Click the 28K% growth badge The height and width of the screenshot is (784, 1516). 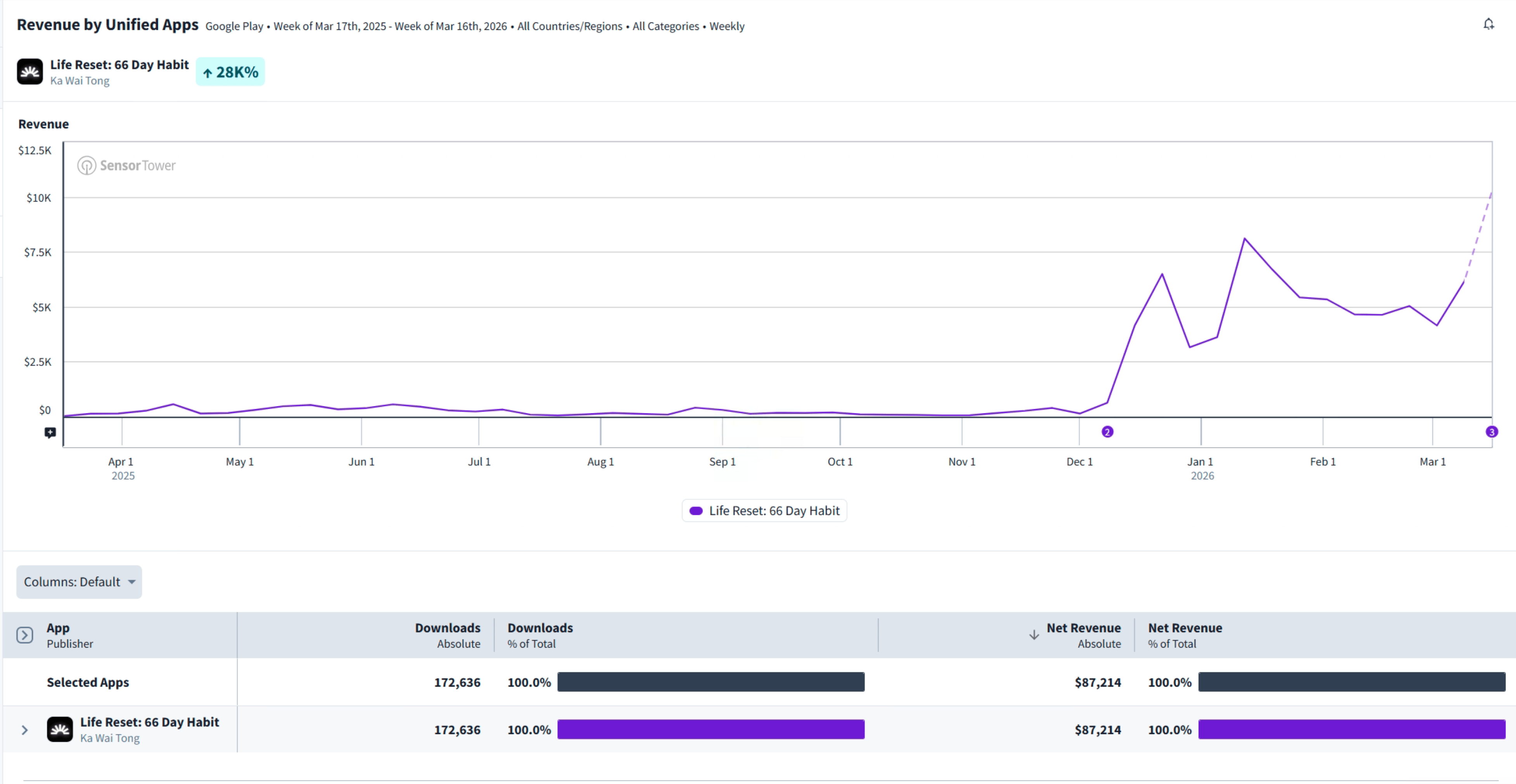[x=230, y=72]
